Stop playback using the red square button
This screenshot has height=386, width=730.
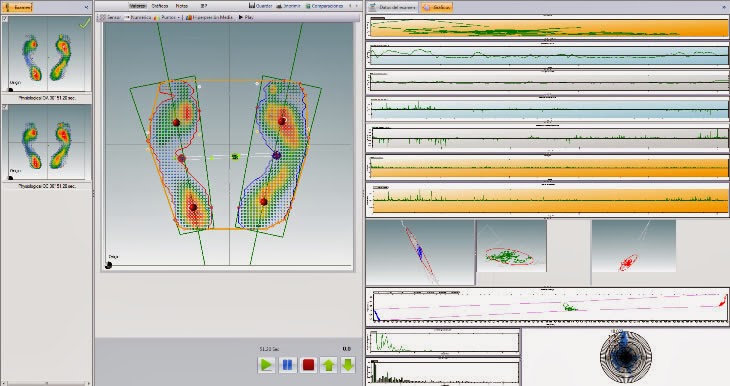pyautogui.click(x=308, y=365)
